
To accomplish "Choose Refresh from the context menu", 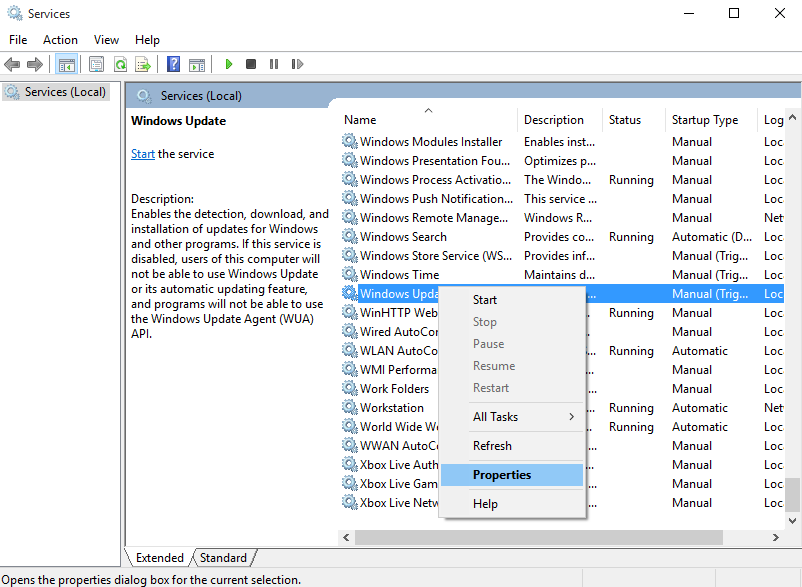I will coord(512,446).
